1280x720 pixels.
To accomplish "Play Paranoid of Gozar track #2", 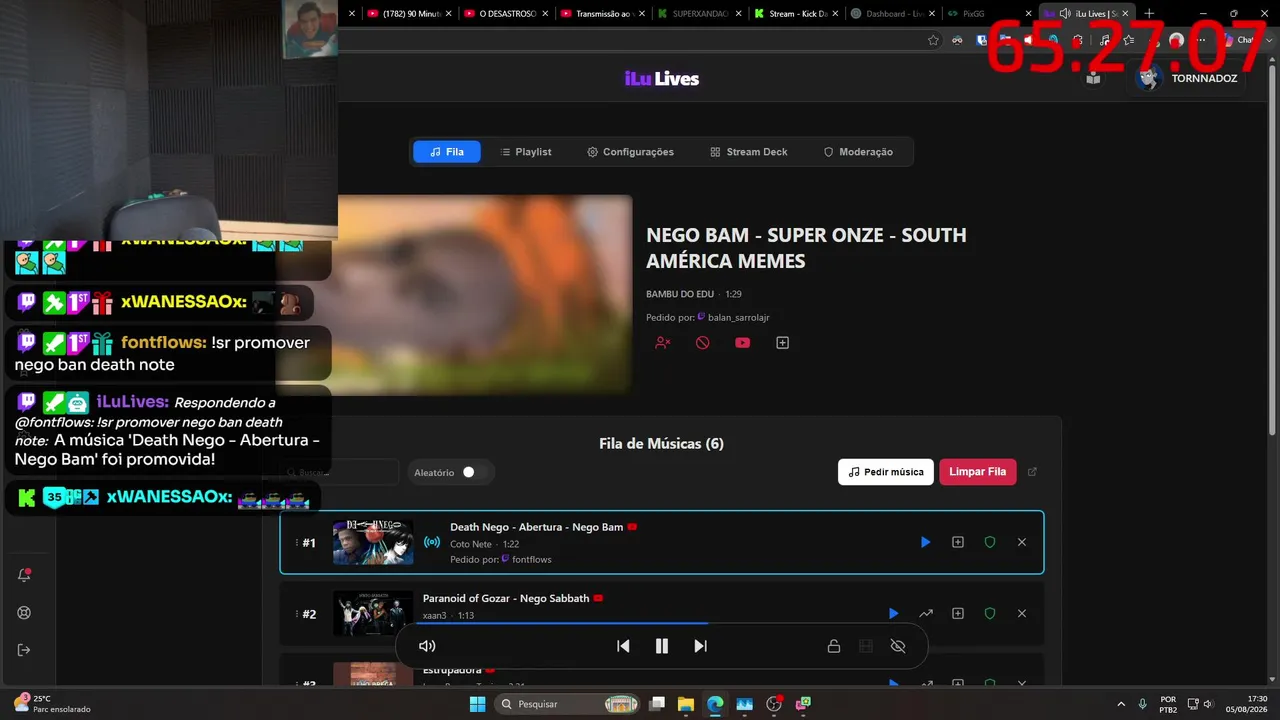I will pos(894,613).
